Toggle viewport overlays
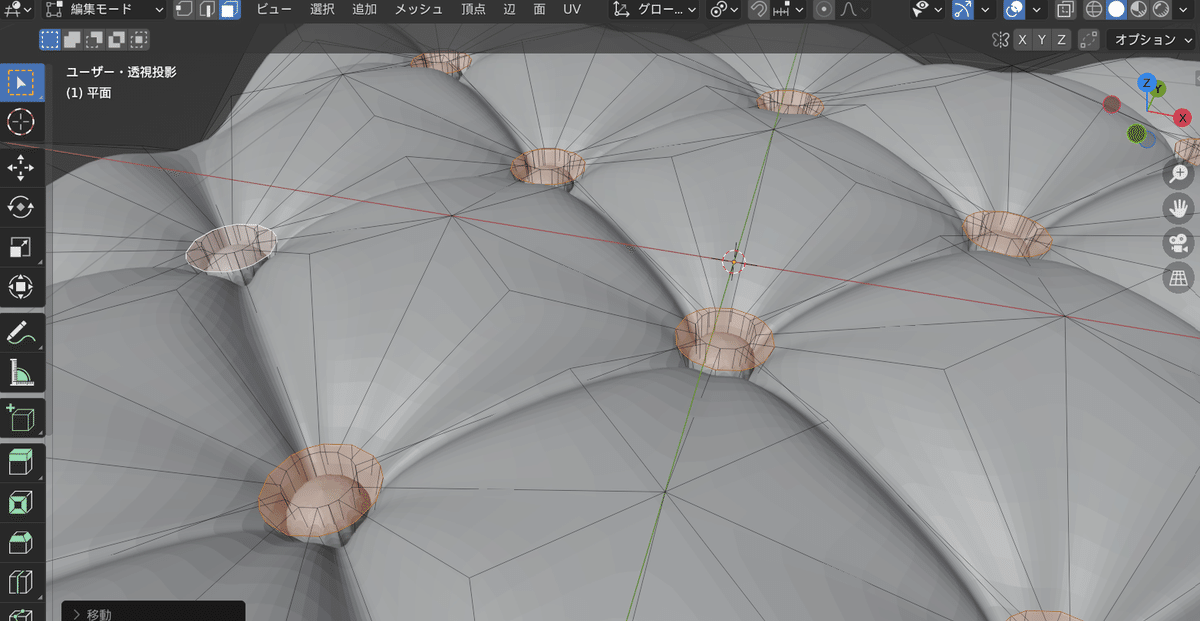Screen dimensions: 1200x621 pos(1014,10)
